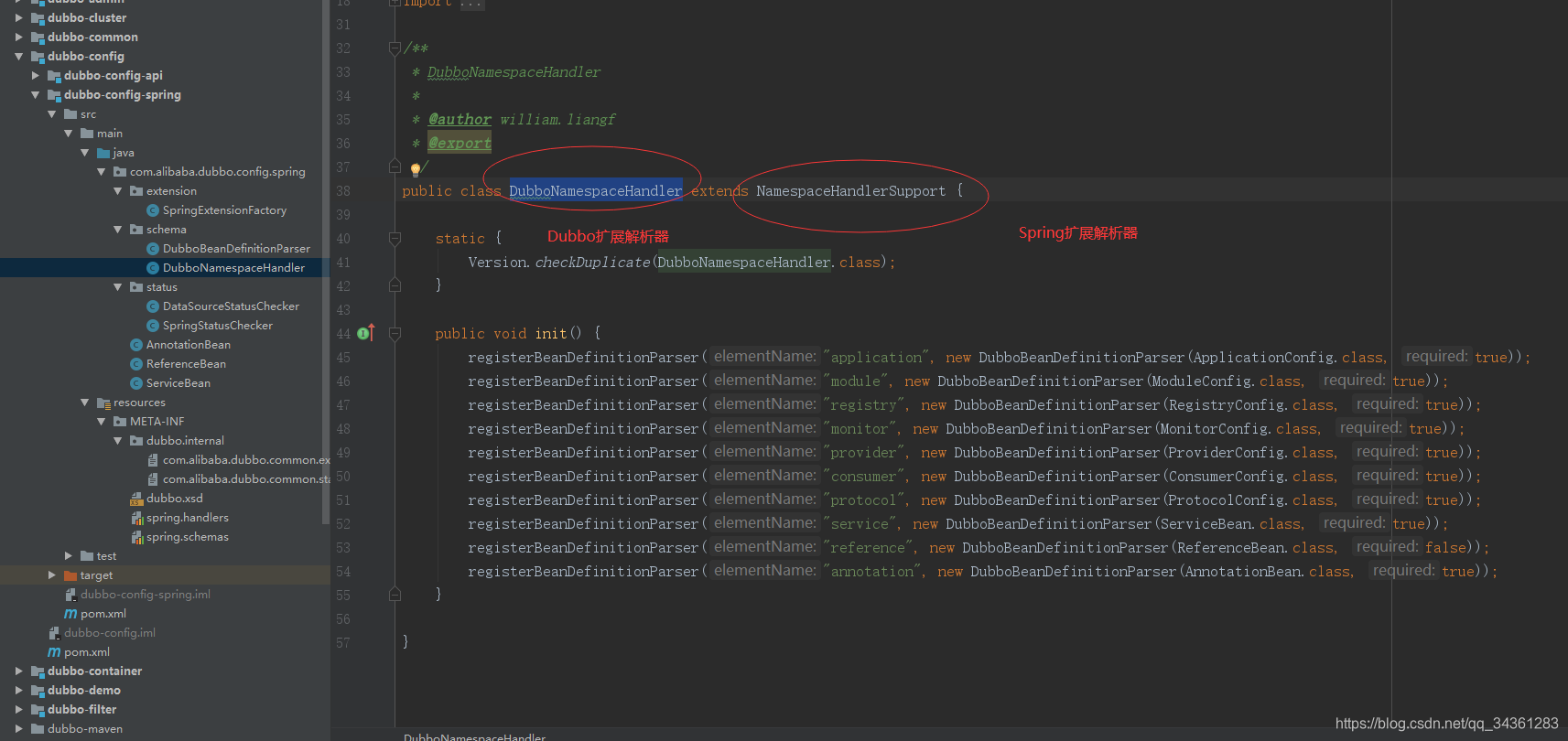Screen dimensions: 1568x741
Task: Collapse the extension package
Action: pos(117,190)
